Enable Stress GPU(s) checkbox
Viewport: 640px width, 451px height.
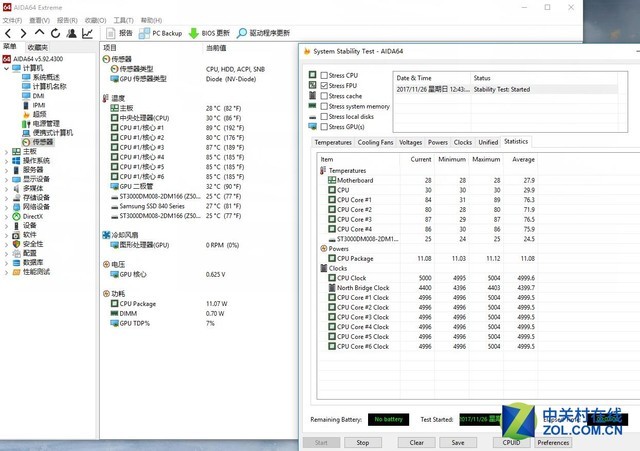click(324, 127)
